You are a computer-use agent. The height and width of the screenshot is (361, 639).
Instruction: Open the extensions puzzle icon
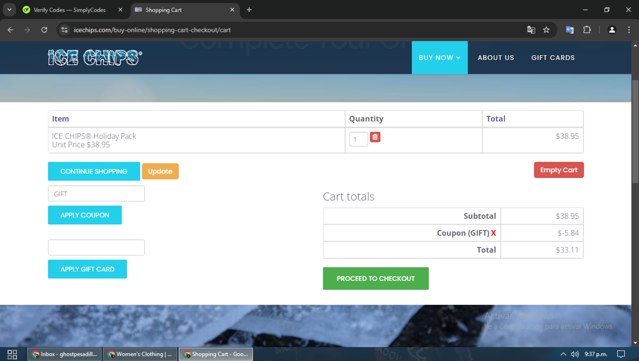pyautogui.click(x=587, y=30)
